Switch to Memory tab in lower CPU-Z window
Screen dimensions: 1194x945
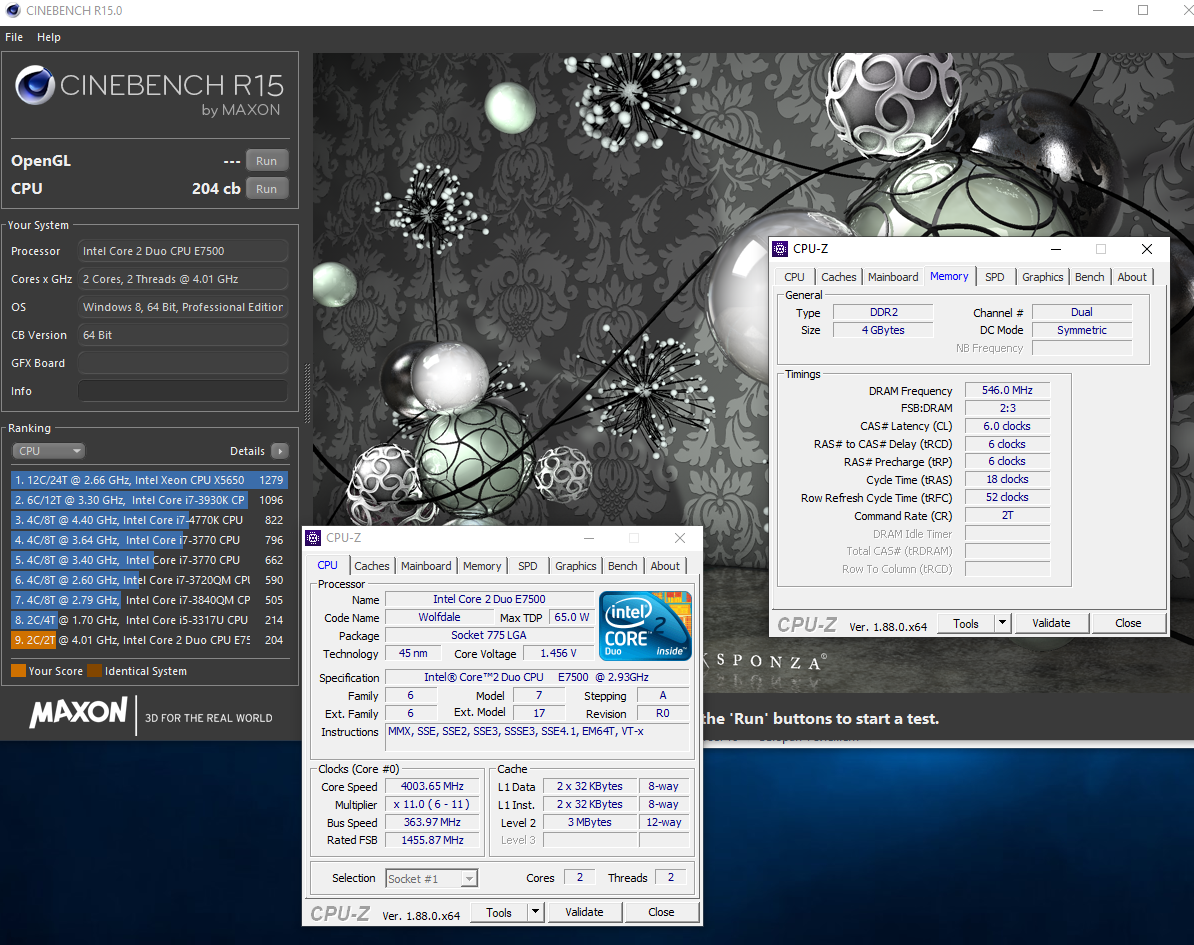pos(482,566)
